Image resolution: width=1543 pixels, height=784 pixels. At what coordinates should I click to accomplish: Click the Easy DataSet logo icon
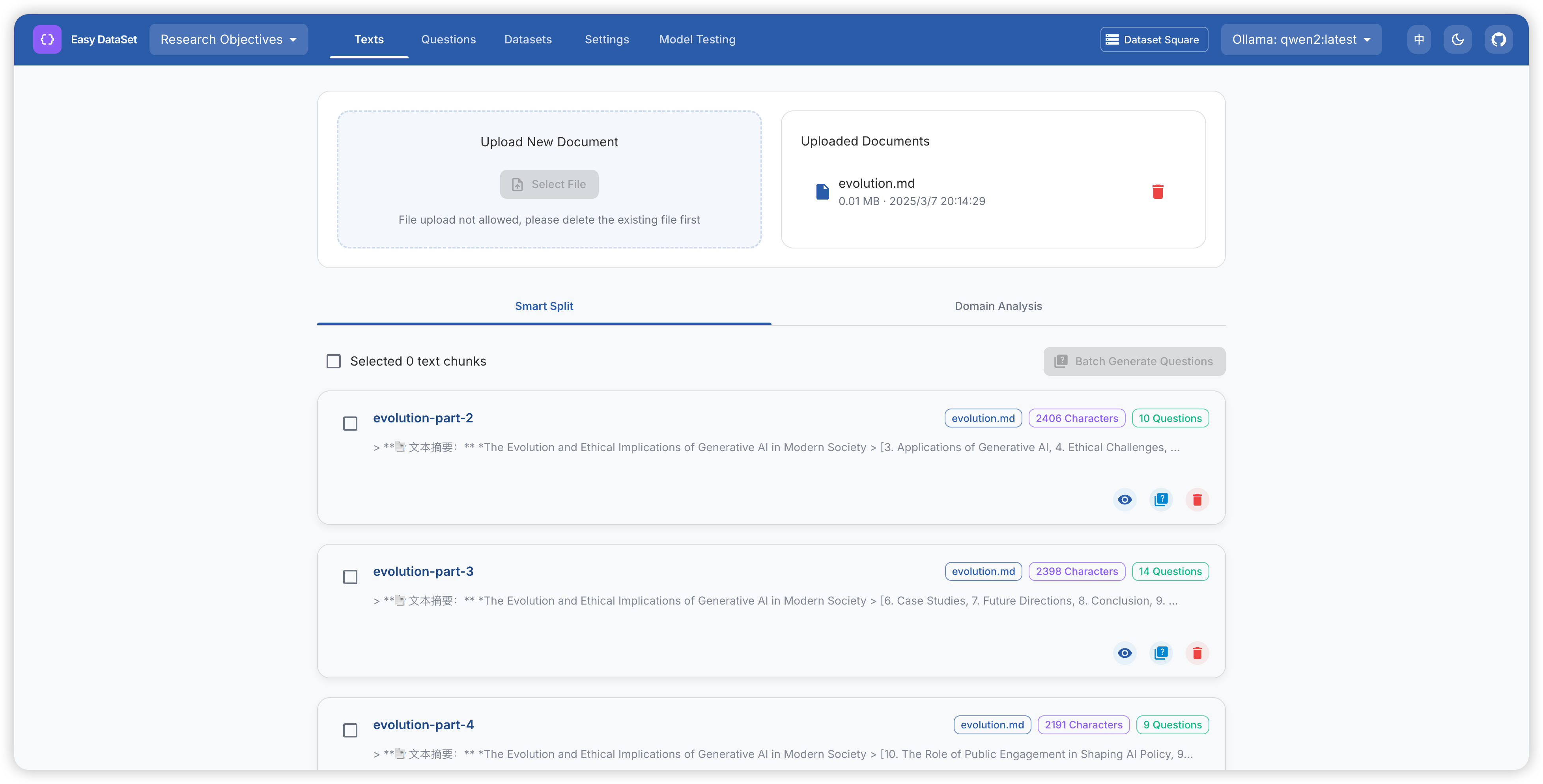(47, 39)
